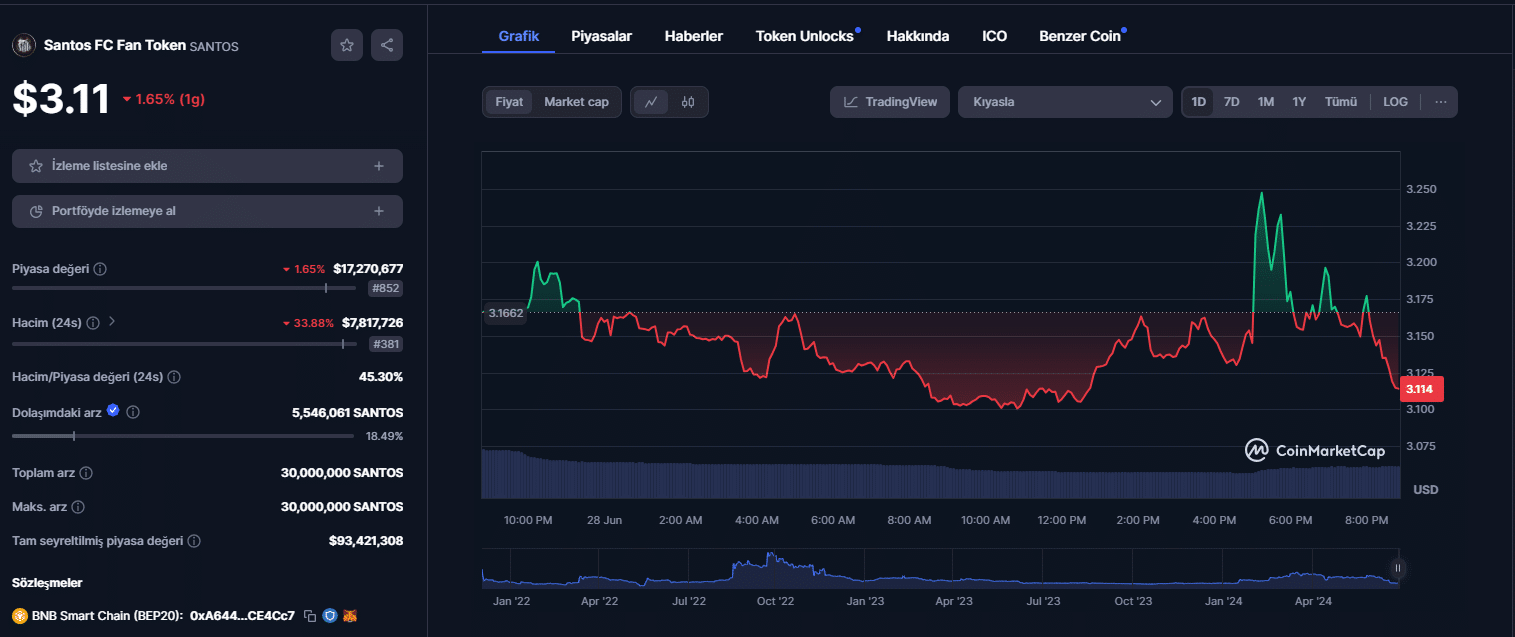
Task: Show info for Maks. arz
Action: [x=78, y=507]
